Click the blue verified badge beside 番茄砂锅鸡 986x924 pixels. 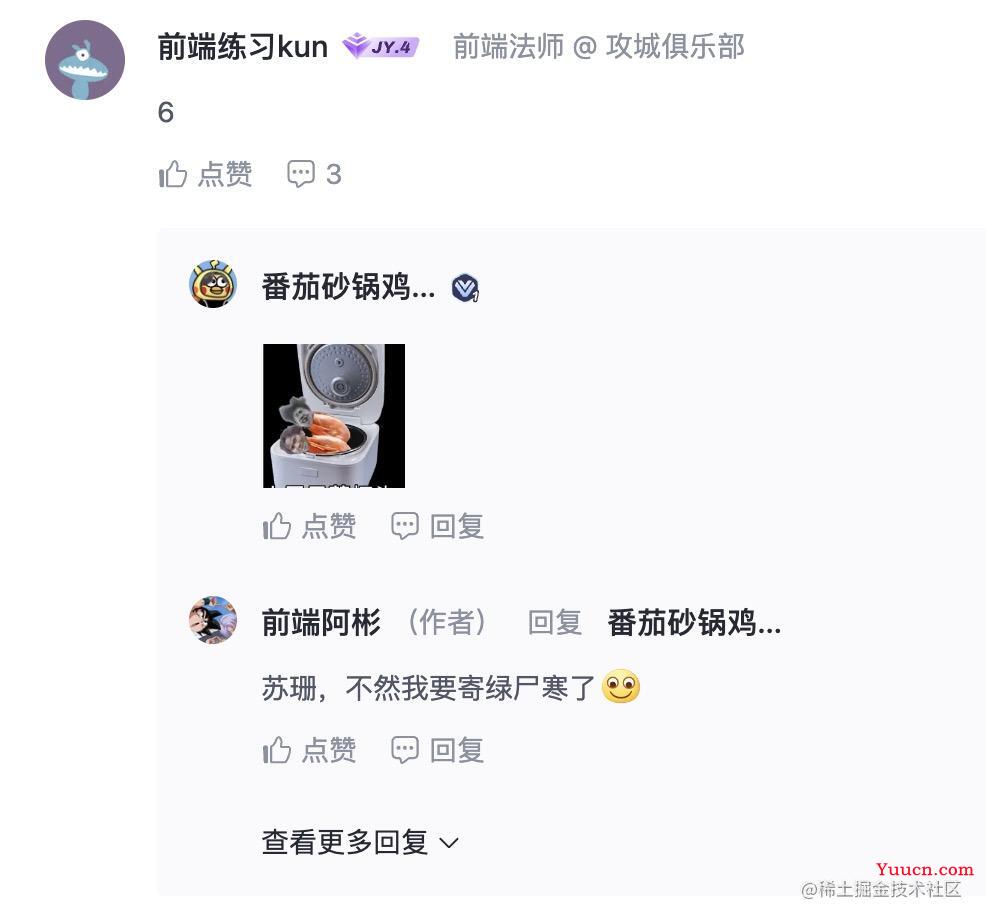tap(465, 288)
